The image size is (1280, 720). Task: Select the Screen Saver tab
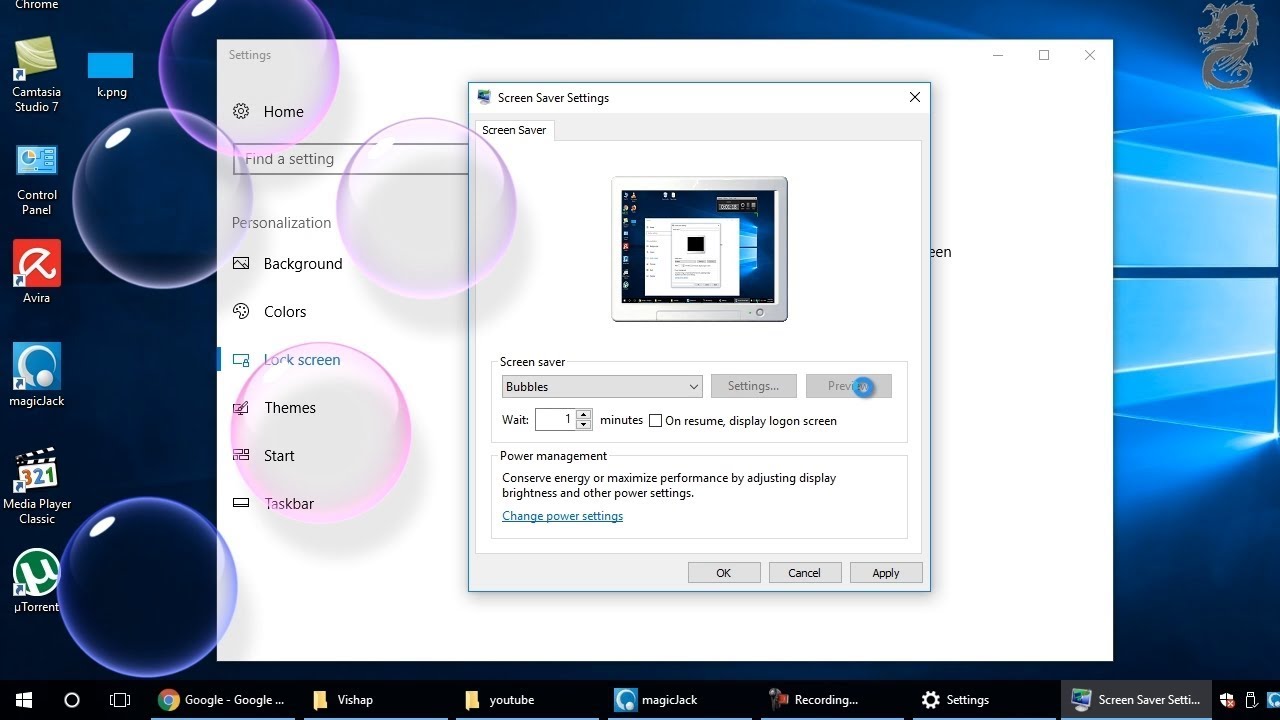514,130
